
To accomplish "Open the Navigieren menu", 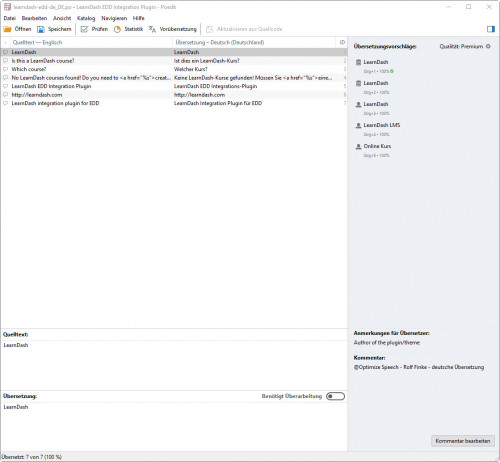I will (114, 18).
